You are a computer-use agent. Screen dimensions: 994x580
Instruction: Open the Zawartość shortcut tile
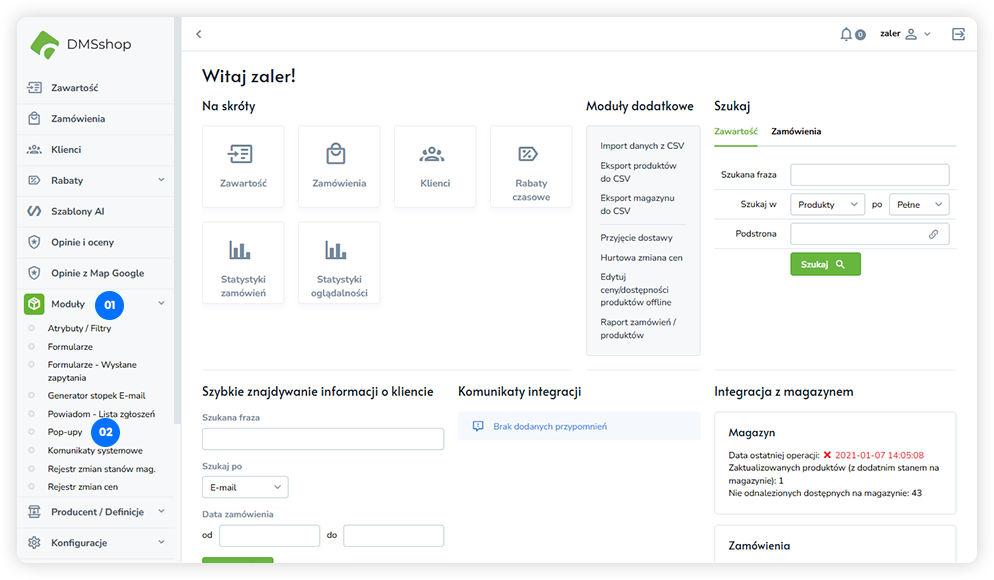243,166
